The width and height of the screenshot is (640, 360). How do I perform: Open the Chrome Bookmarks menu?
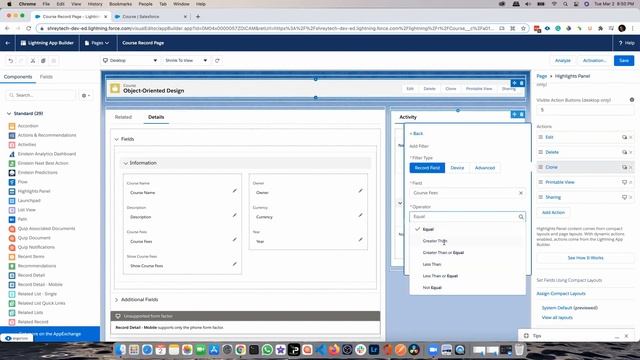point(120,4)
